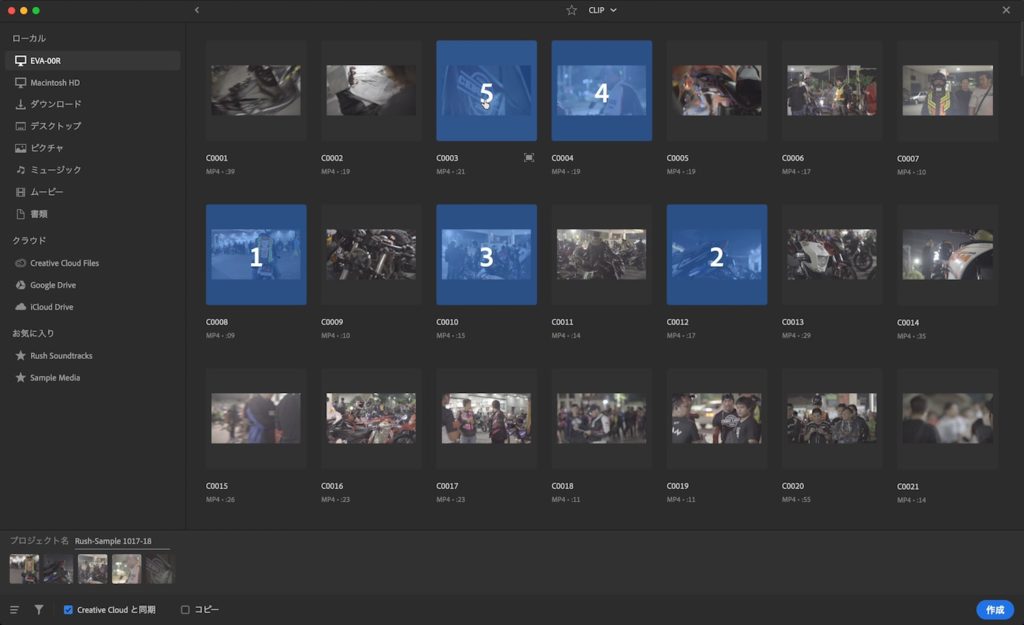
Task: Click the film icon beside ムービー
Action: (20, 192)
